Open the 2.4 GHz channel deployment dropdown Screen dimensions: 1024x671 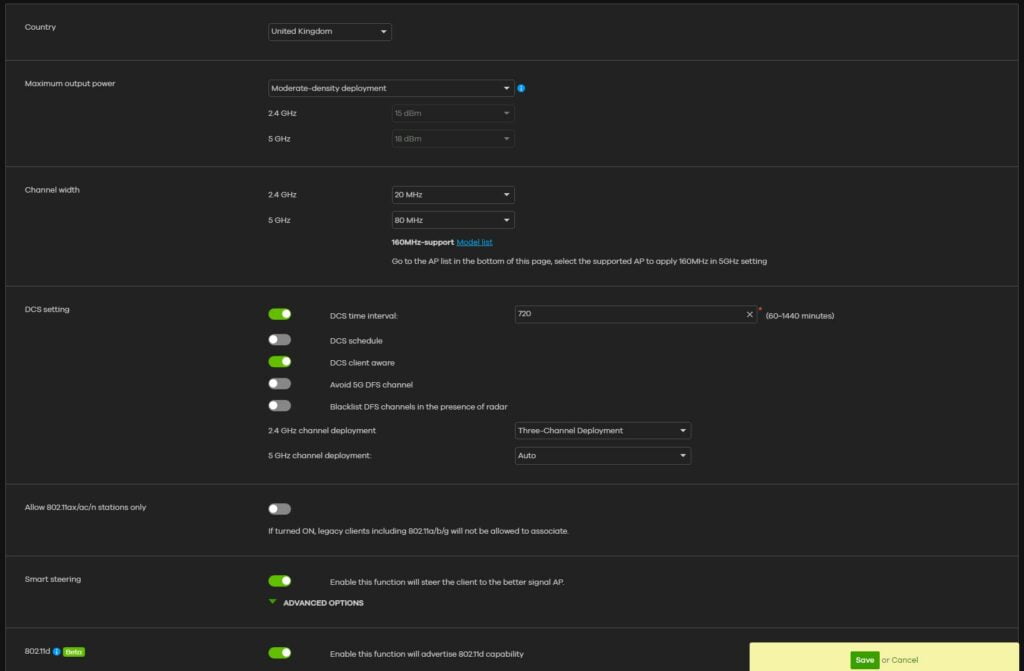(602, 431)
